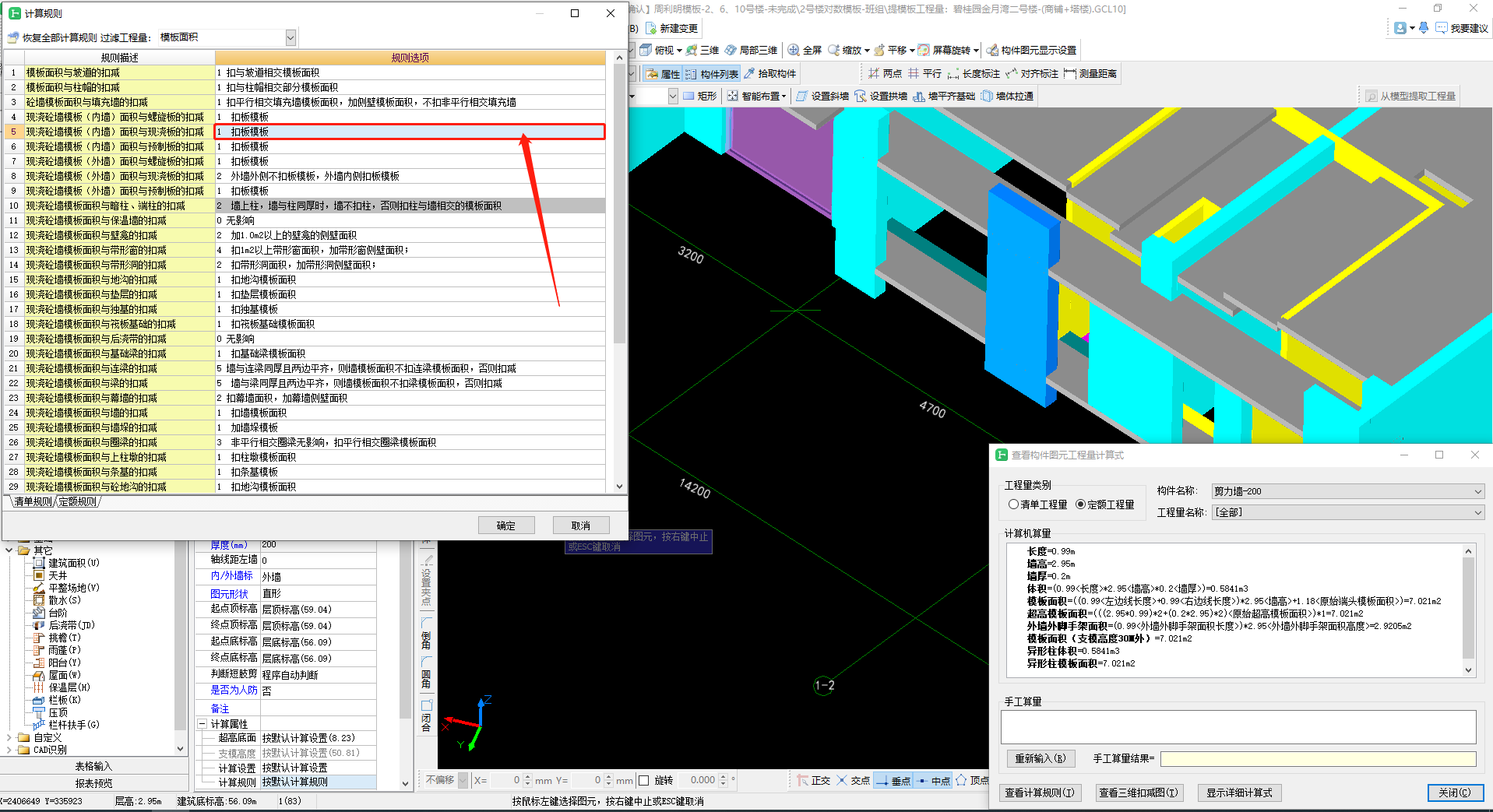This screenshot has width=1493, height=812.
Task: Select the 长度标注 dimension tool
Action: [x=974, y=73]
